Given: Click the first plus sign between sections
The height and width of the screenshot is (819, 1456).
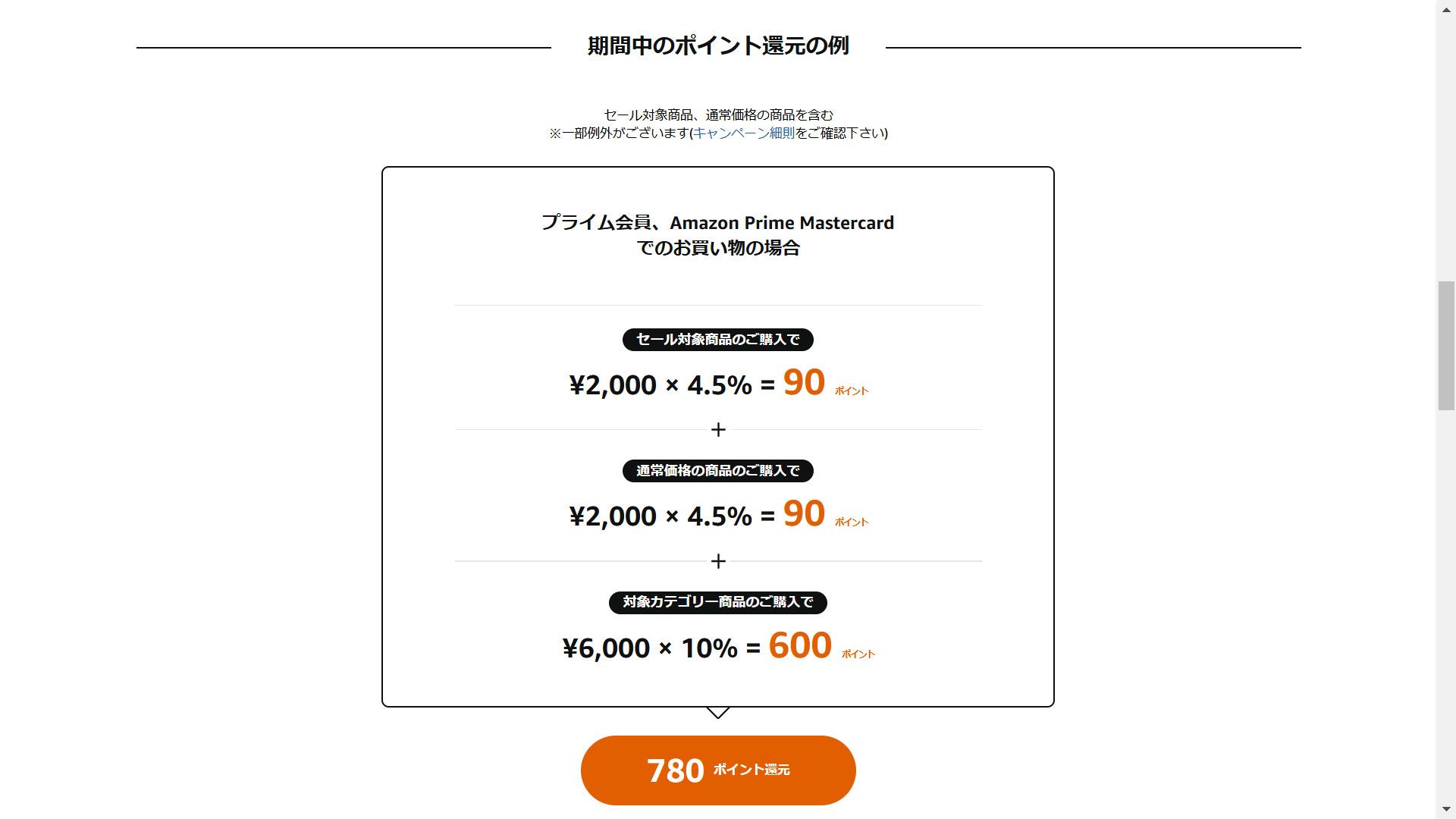Looking at the screenshot, I should pyautogui.click(x=717, y=429).
